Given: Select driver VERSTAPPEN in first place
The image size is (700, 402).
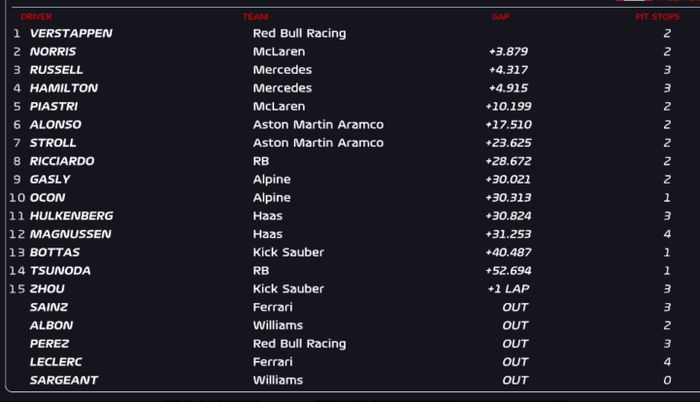Looking at the screenshot, I should (x=70, y=33).
